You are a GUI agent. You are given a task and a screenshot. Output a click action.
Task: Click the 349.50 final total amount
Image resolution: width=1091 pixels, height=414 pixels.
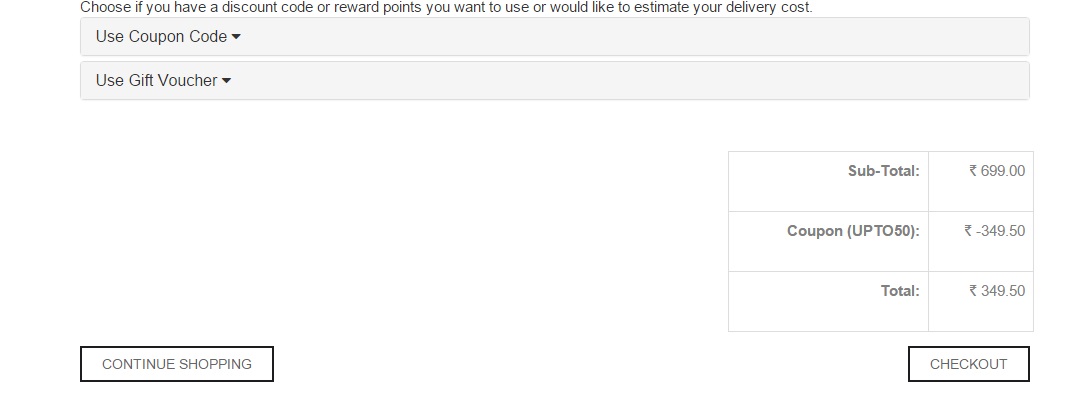point(1003,291)
